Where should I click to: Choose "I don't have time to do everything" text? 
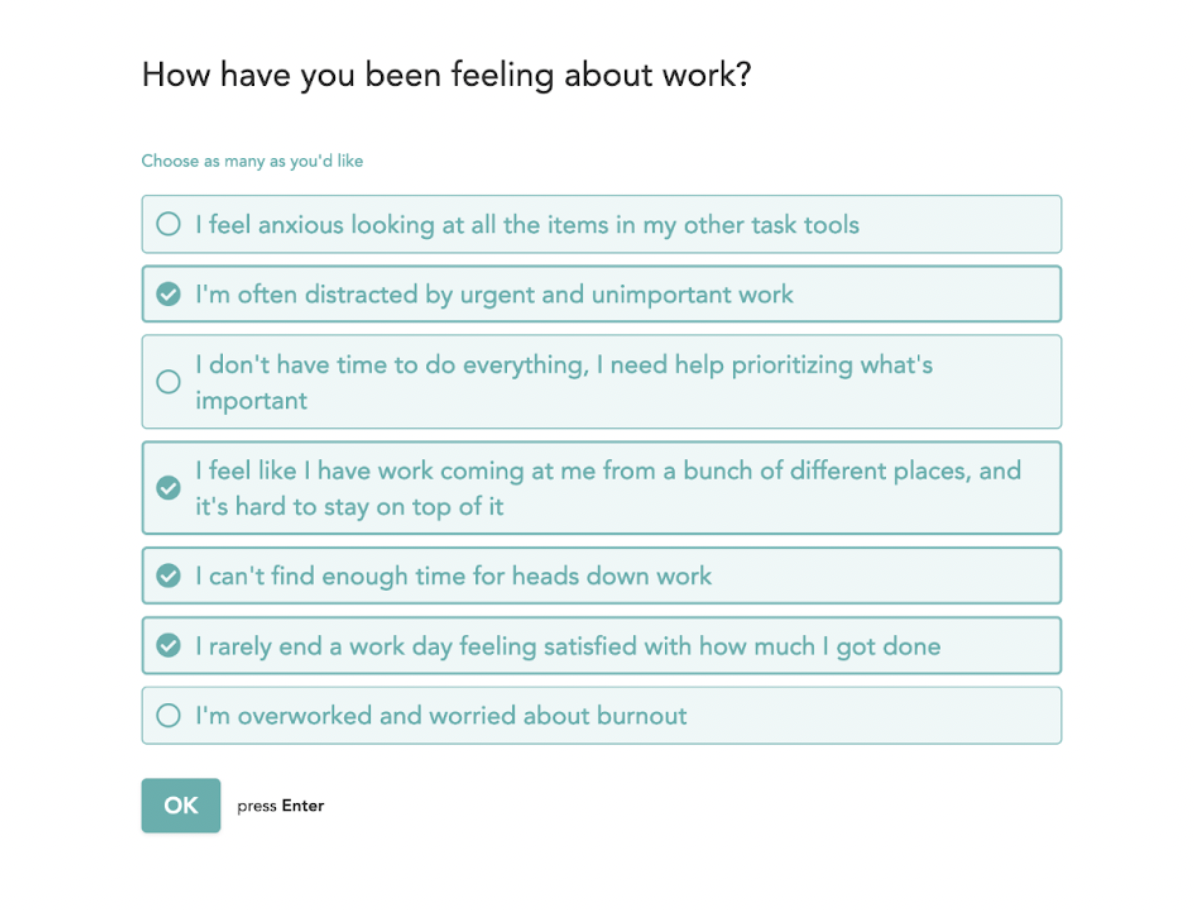tap(564, 365)
